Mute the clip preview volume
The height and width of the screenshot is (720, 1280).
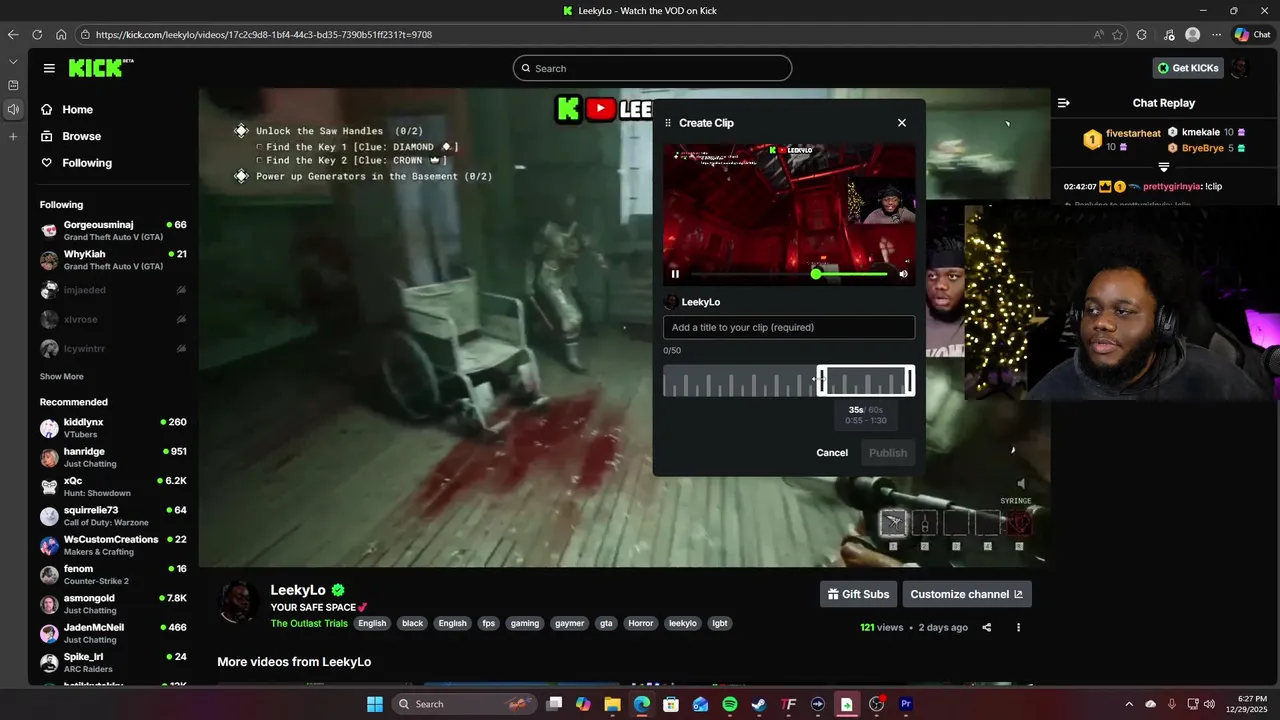(903, 274)
